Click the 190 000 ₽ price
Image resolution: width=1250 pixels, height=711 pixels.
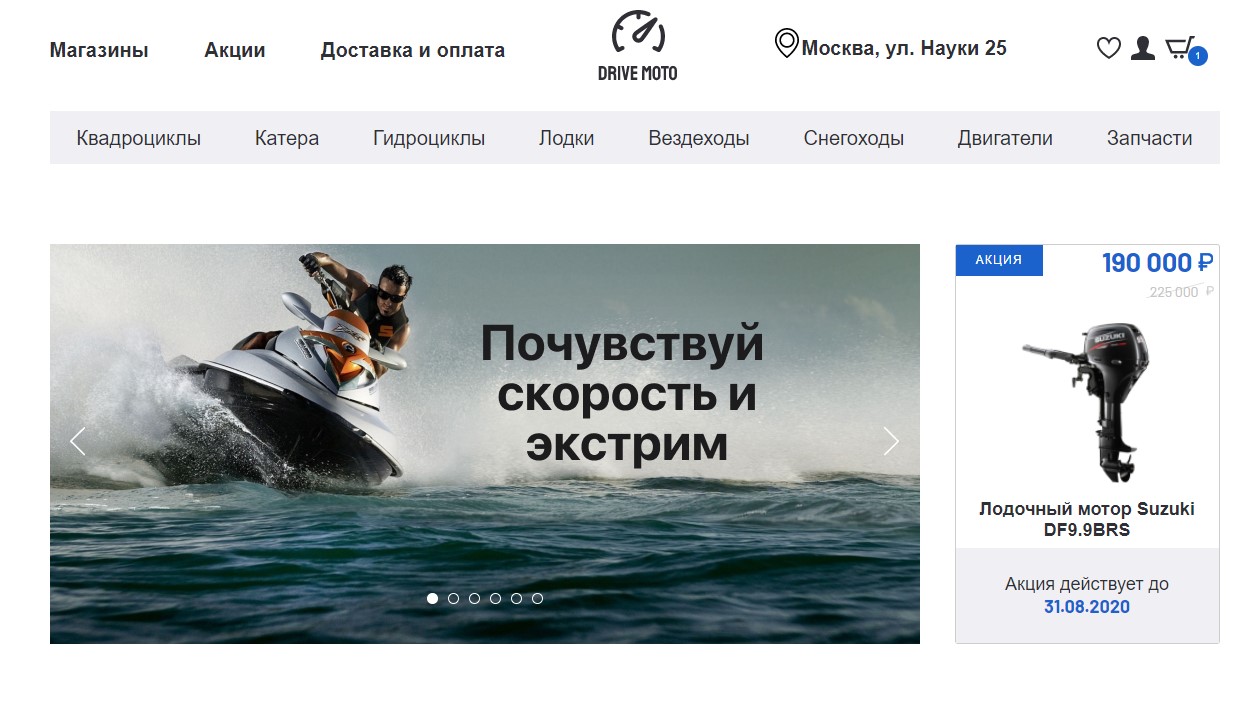point(1158,263)
